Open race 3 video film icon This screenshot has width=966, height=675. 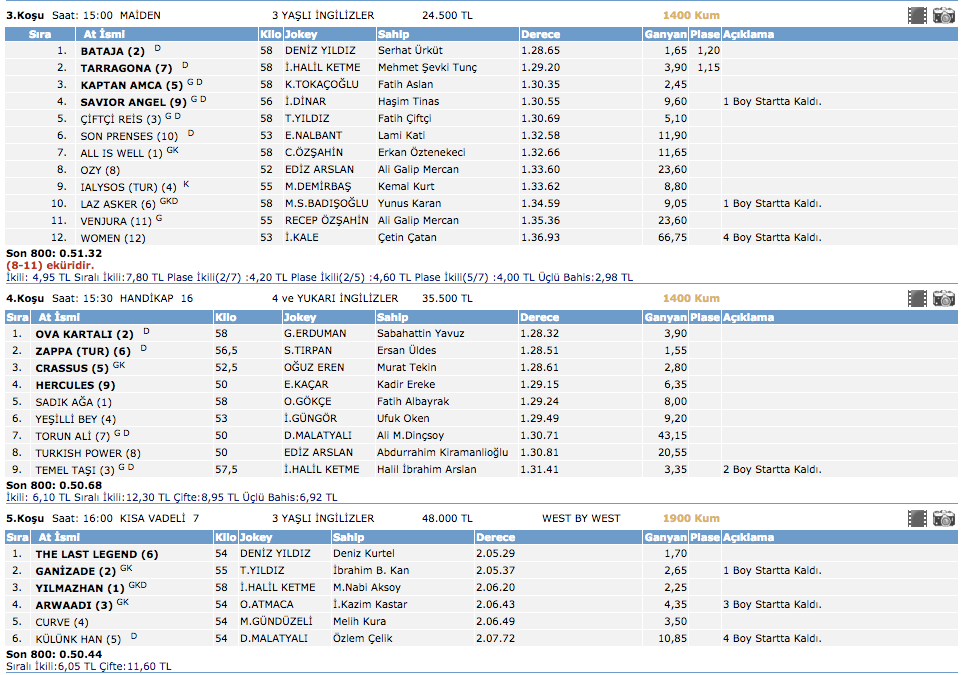tap(917, 15)
